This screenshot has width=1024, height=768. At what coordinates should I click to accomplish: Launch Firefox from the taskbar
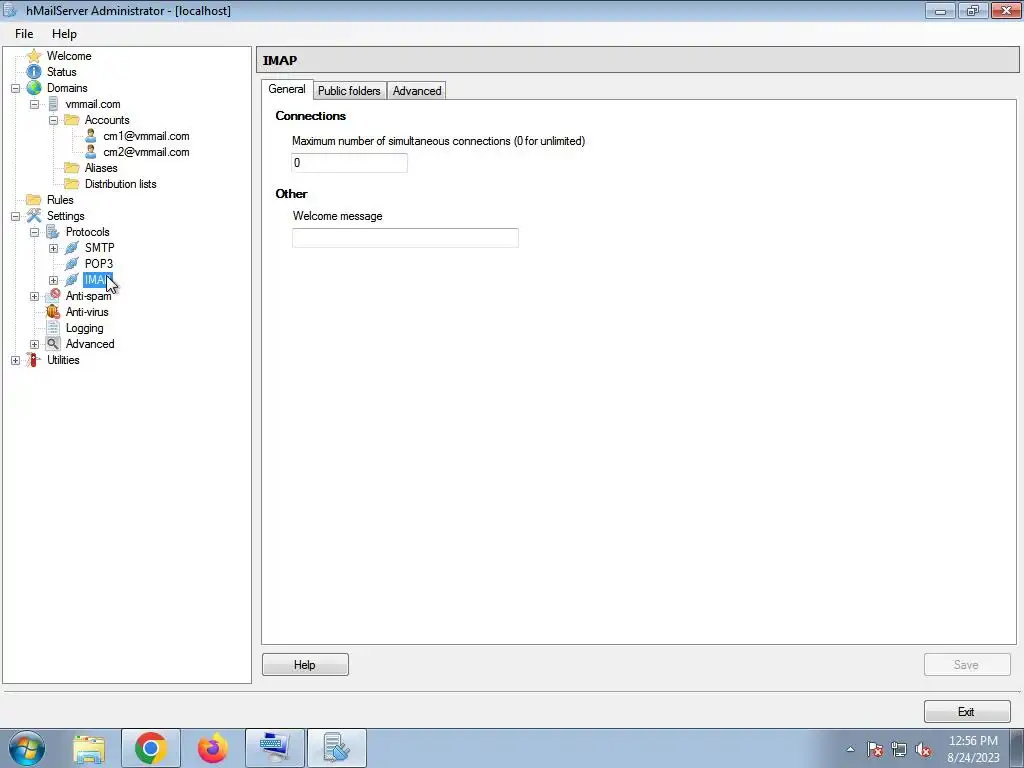click(x=213, y=748)
